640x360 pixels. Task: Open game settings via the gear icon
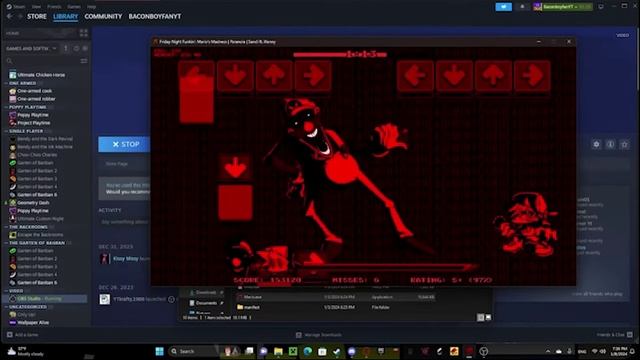[x=596, y=144]
